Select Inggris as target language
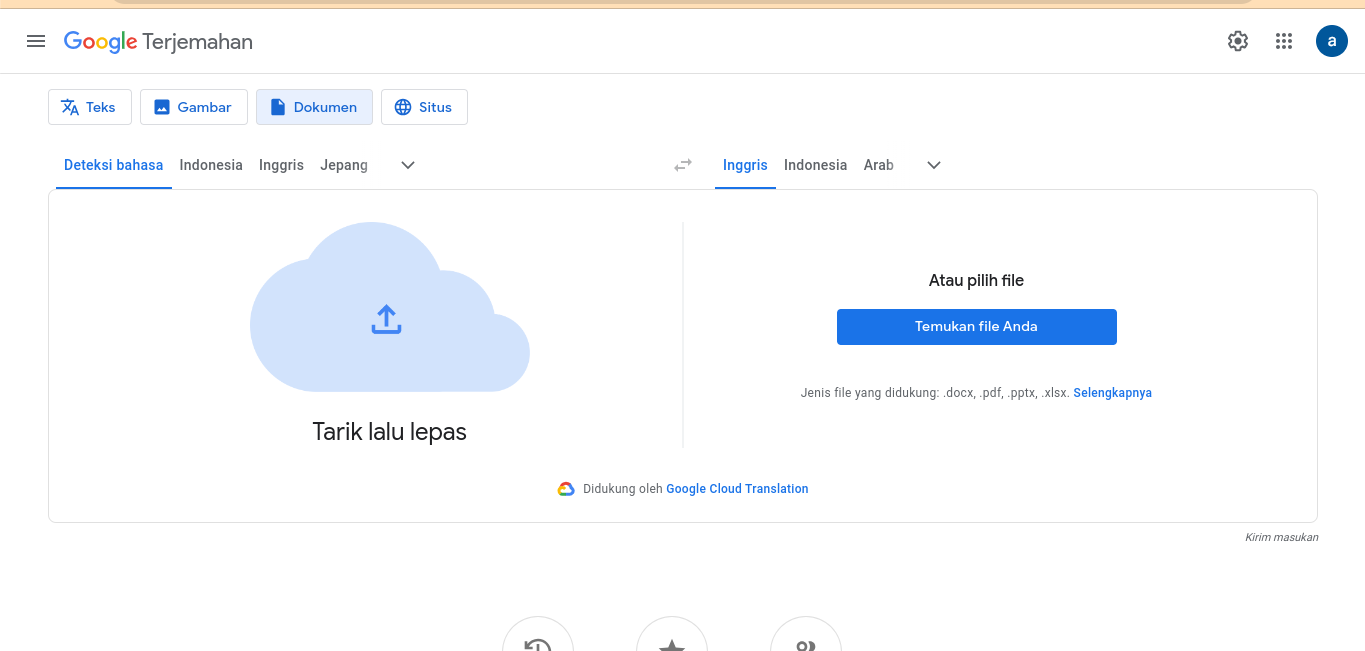The height and width of the screenshot is (651, 1365). (745, 165)
